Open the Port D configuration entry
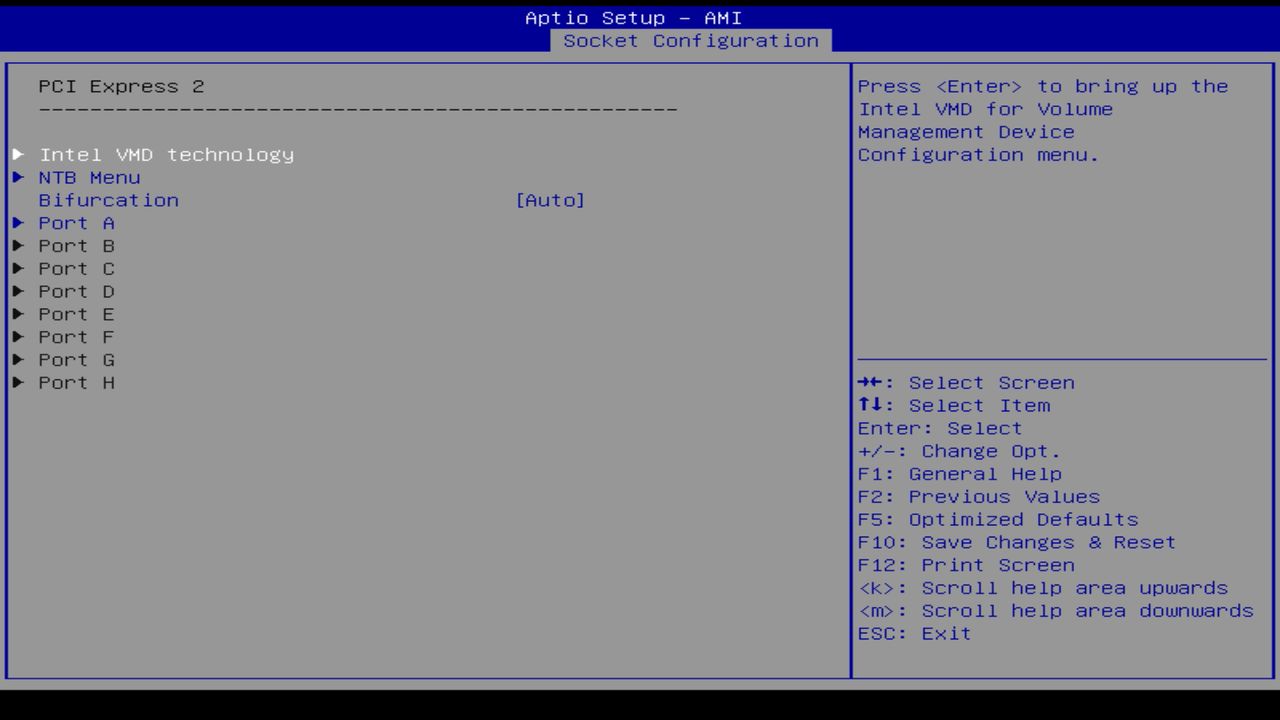This screenshot has width=1280, height=720. 75,291
